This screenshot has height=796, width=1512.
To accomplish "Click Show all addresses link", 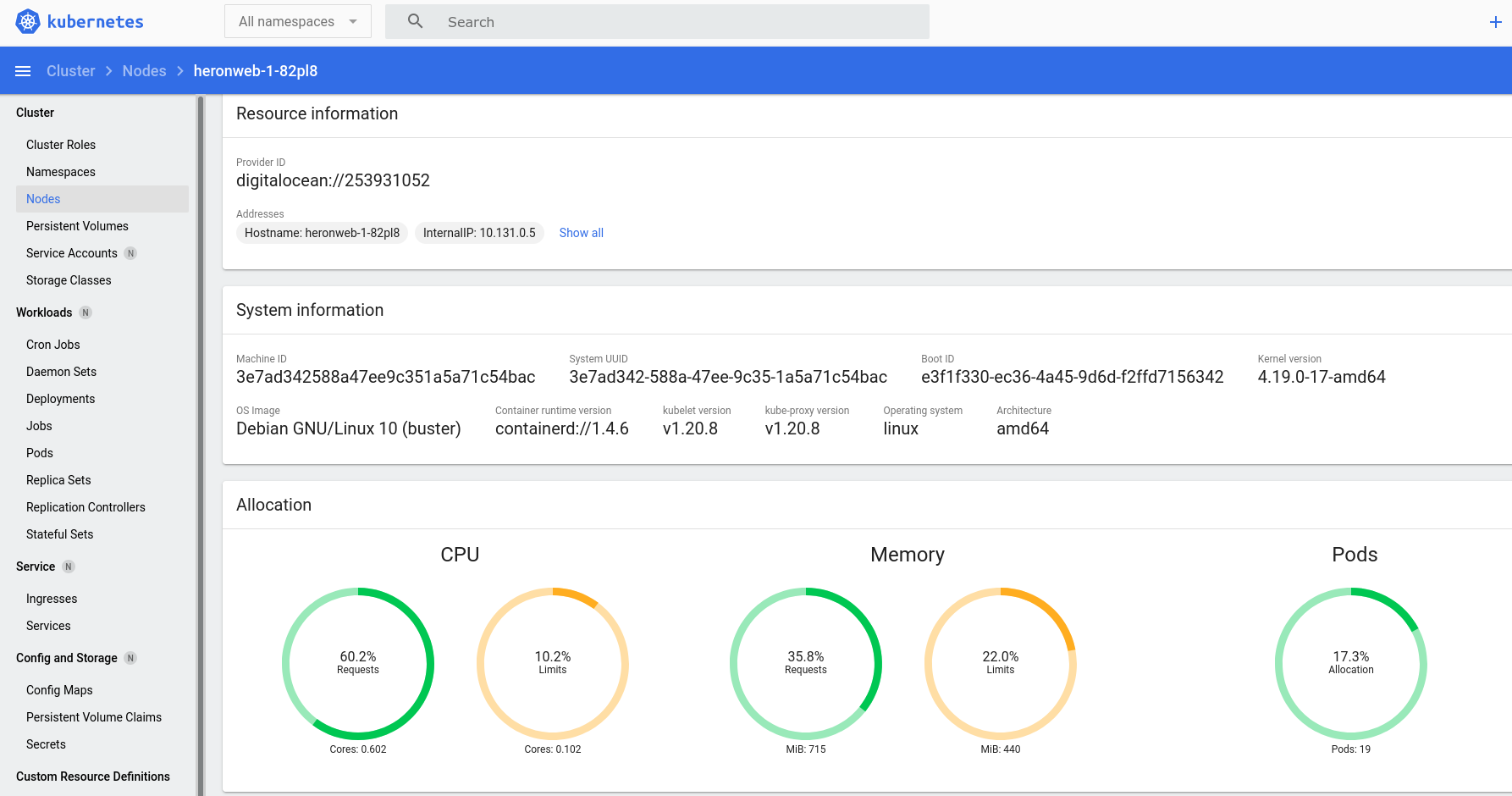I will coord(581,233).
